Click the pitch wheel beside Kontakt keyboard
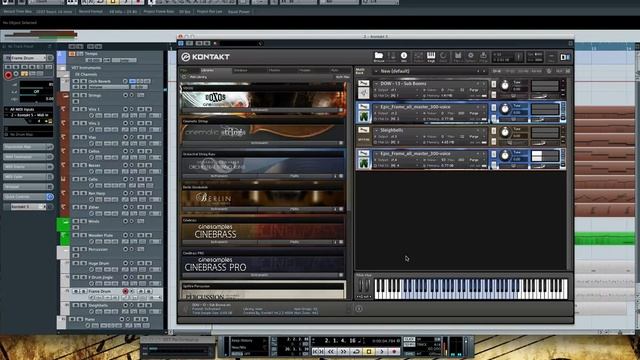Viewport: 640px width, 360px height. coord(361,286)
